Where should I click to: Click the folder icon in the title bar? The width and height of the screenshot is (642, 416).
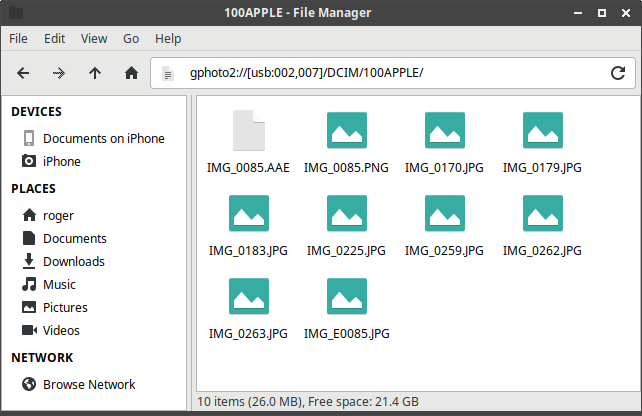(x=16, y=13)
